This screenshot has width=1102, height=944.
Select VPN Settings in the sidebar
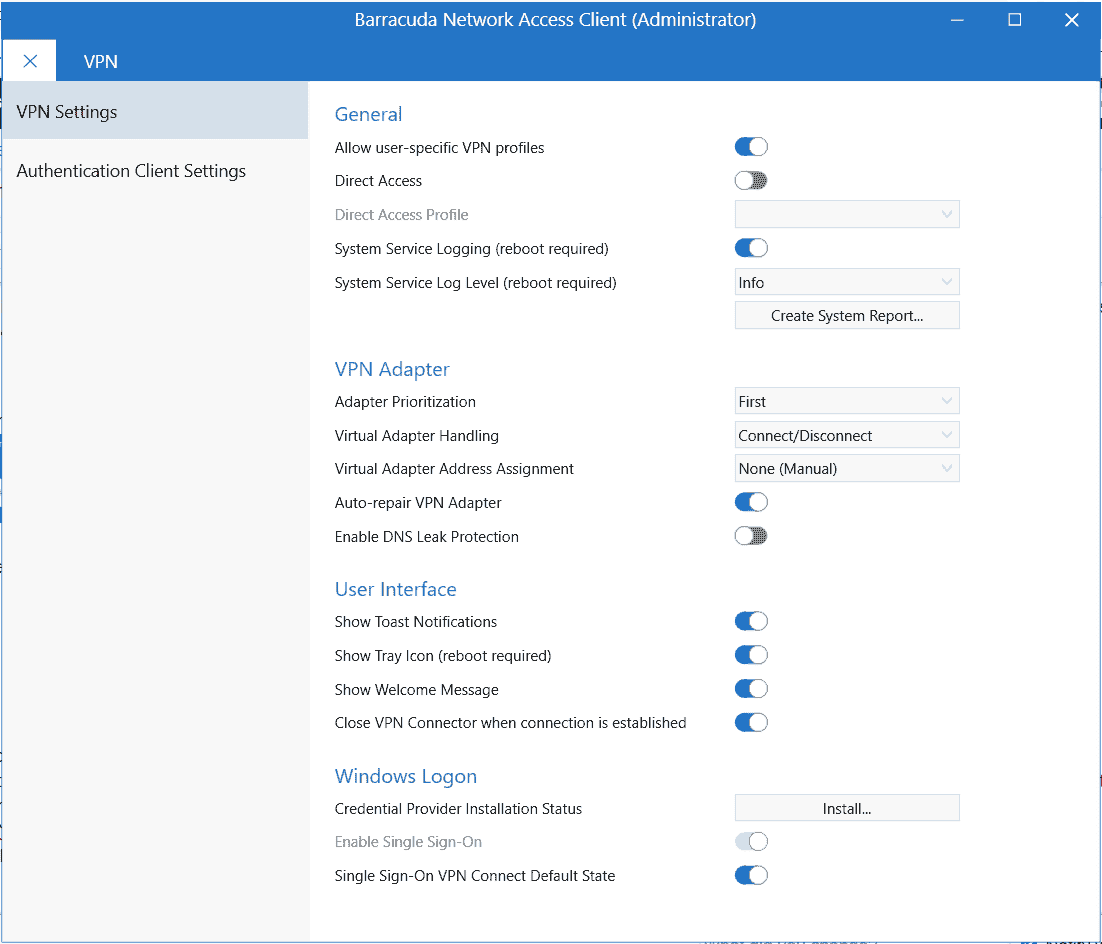[x=155, y=111]
